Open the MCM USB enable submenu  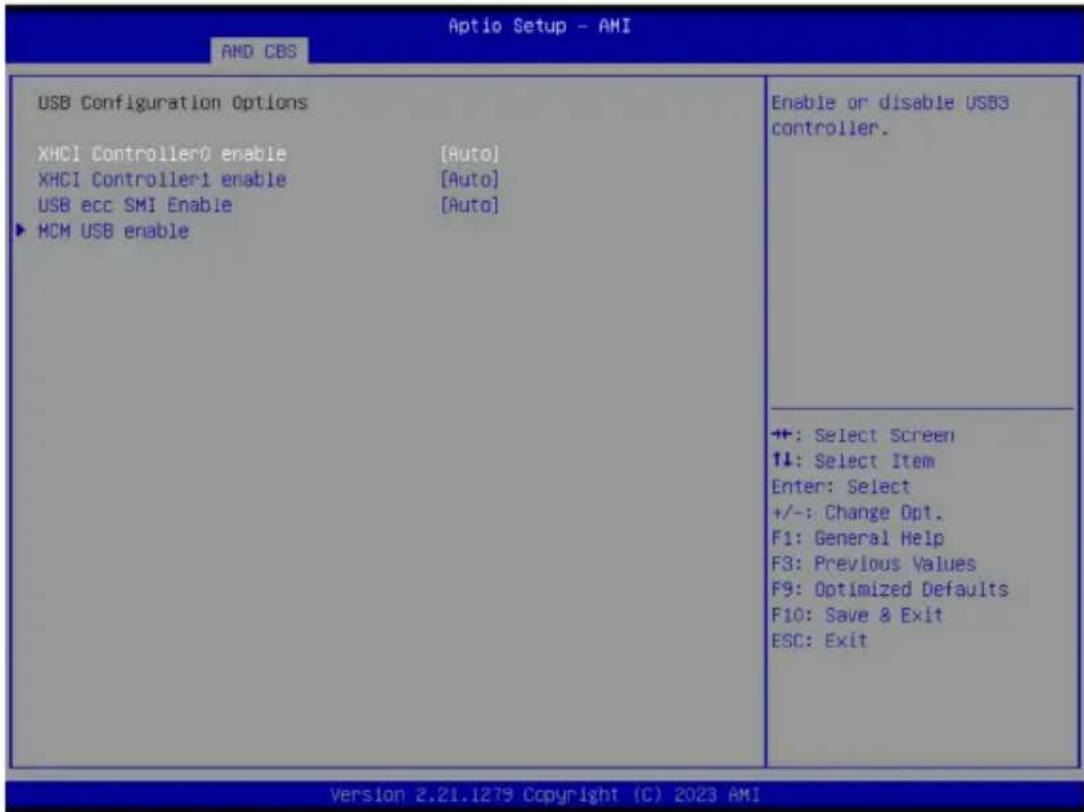(x=113, y=231)
